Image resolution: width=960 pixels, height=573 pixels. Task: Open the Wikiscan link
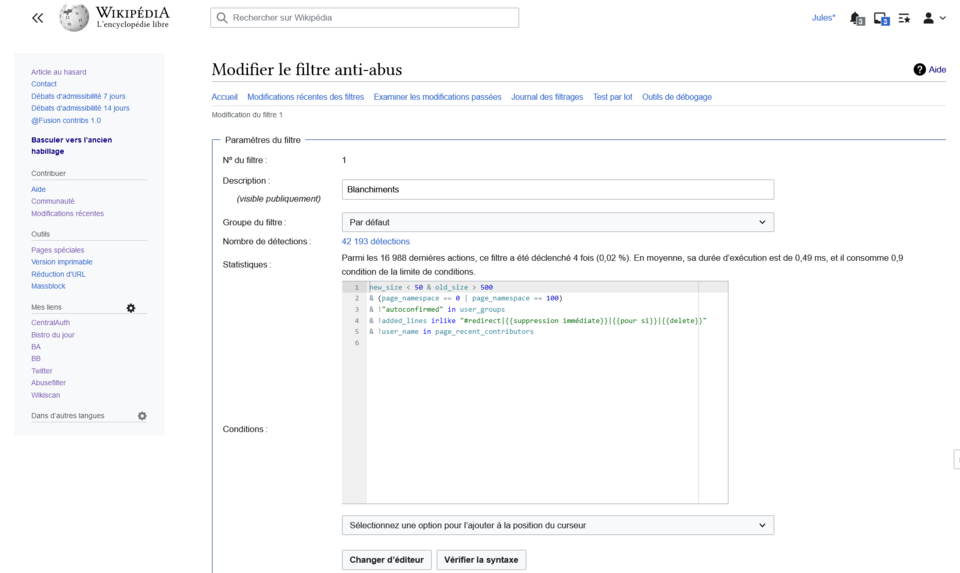45,395
